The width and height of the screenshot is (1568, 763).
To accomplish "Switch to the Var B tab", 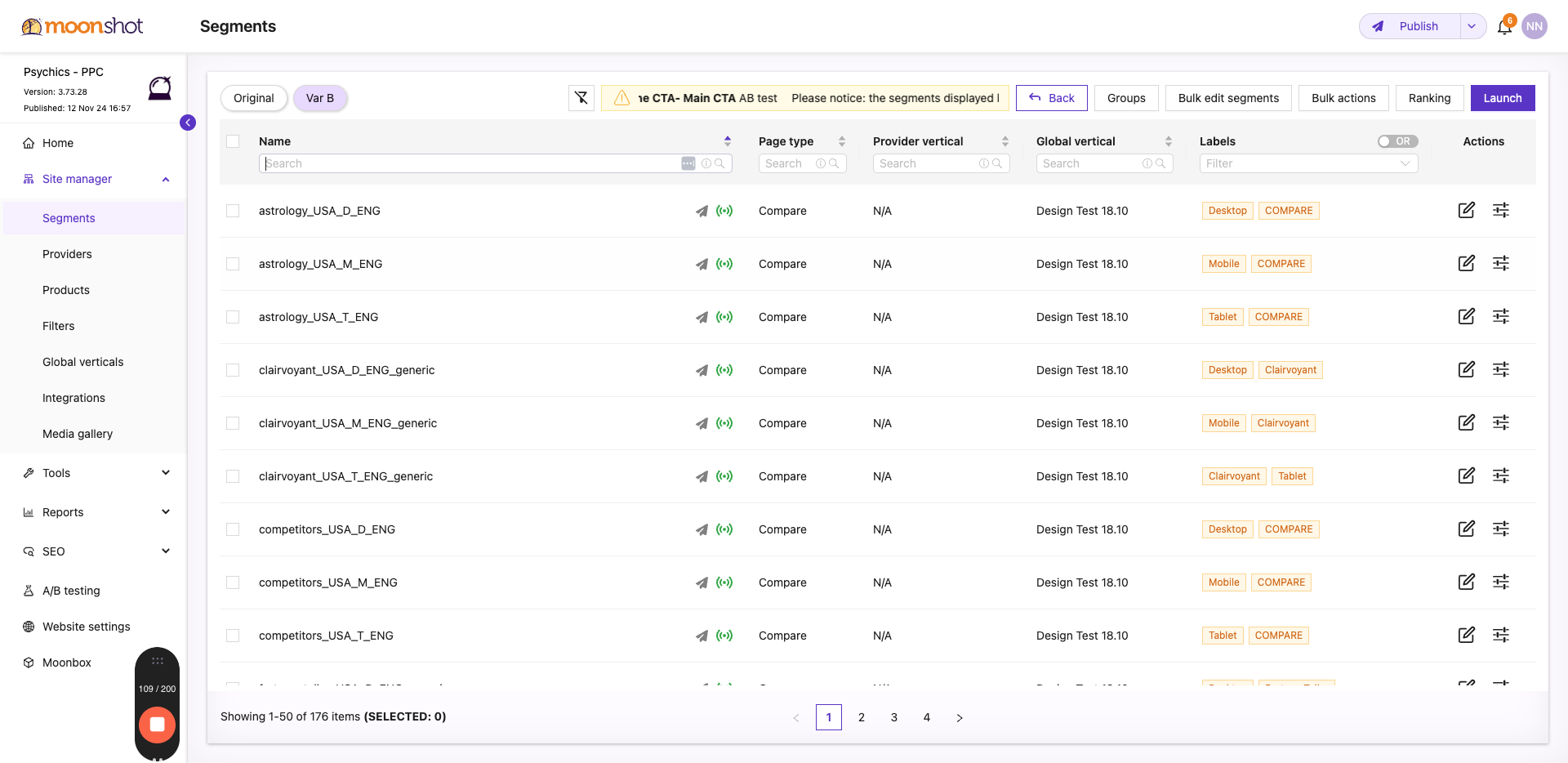I will pos(320,98).
